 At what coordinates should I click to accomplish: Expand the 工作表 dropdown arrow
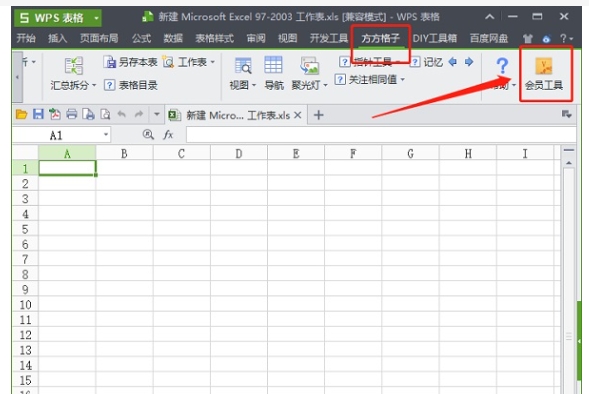click(x=213, y=62)
